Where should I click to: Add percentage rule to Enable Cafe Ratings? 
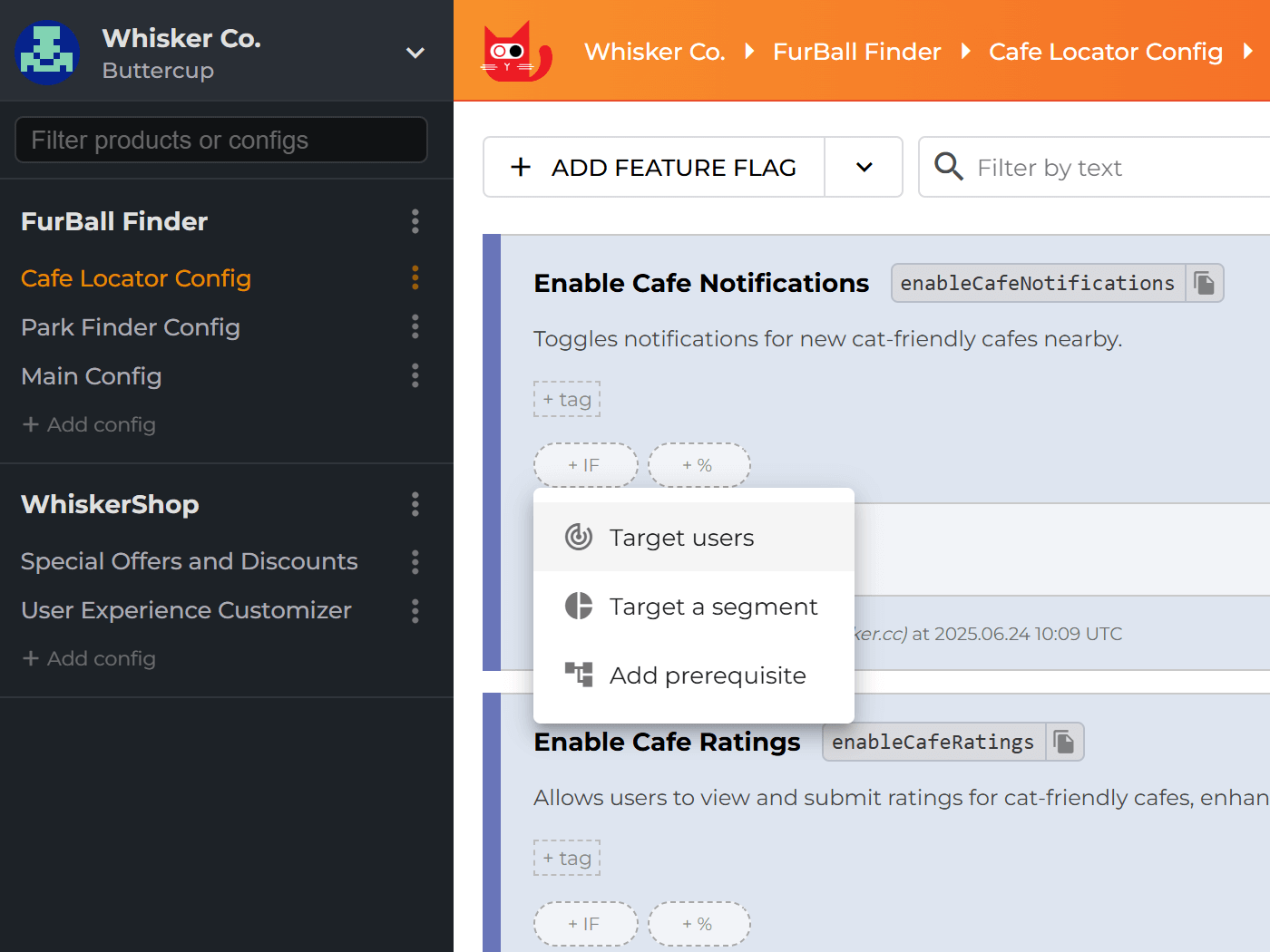pos(698,924)
